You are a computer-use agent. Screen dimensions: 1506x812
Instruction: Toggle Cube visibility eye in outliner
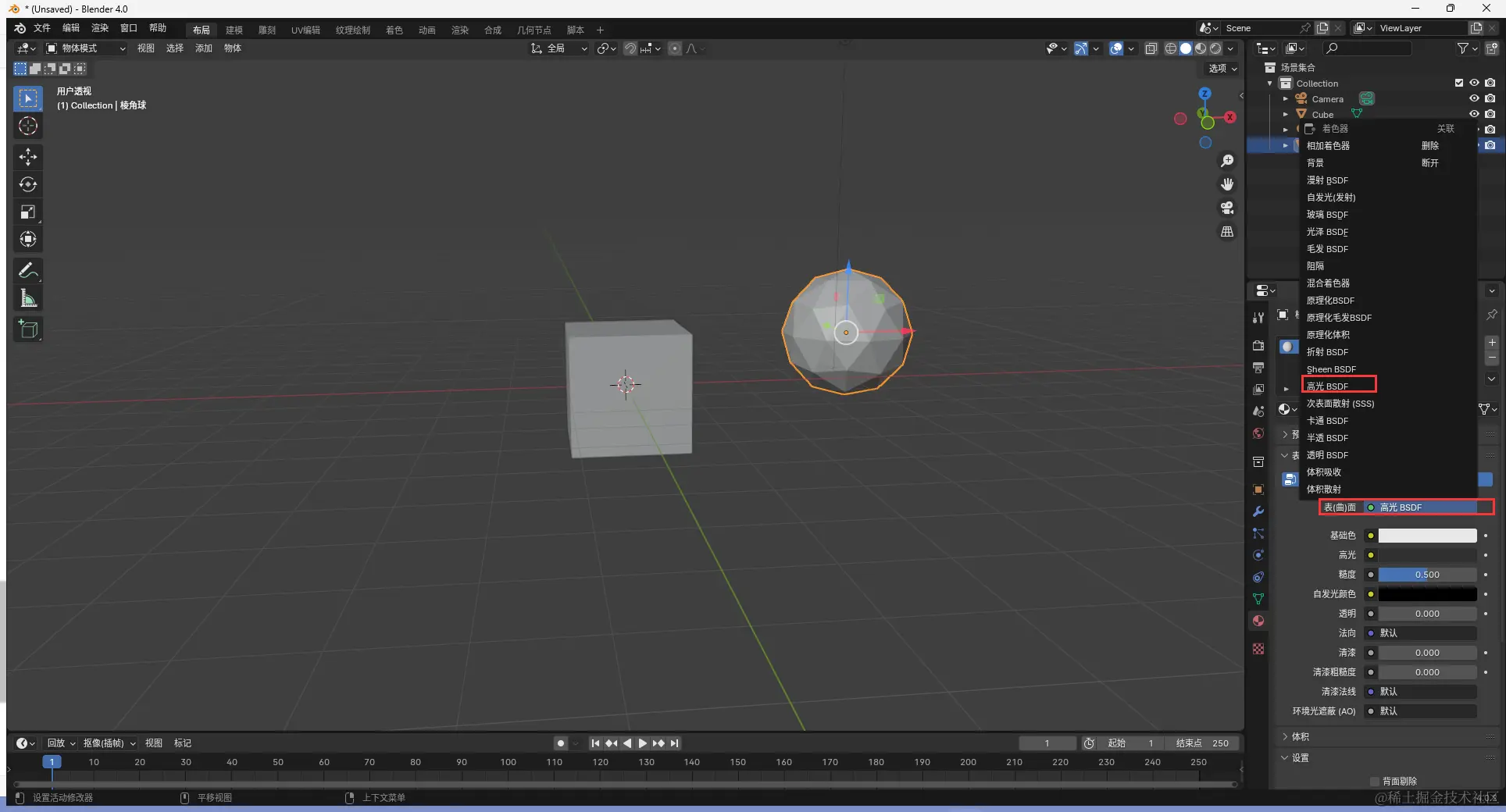pyautogui.click(x=1474, y=114)
